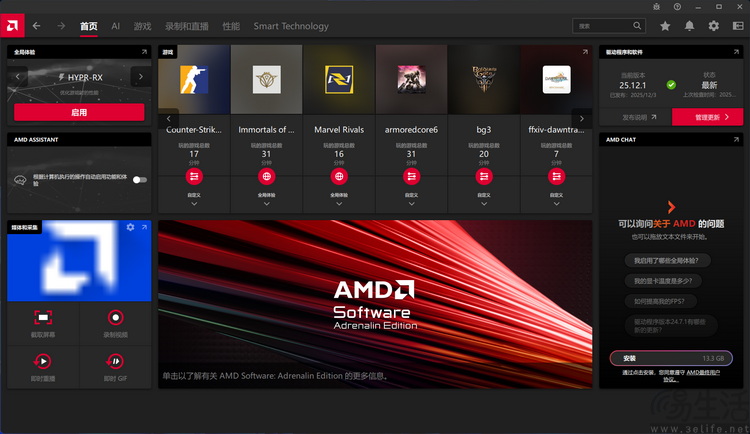Open the Smart Technology tab
The width and height of the screenshot is (750, 434).
point(291,26)
